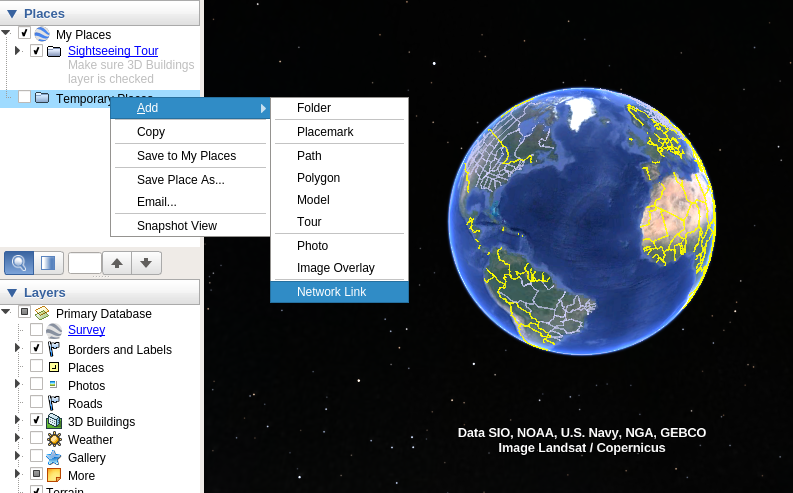Enable the Roads layer checkbox
Viewport: 793px width, 493px height.
pyautogui.click(x=36, y=402)
